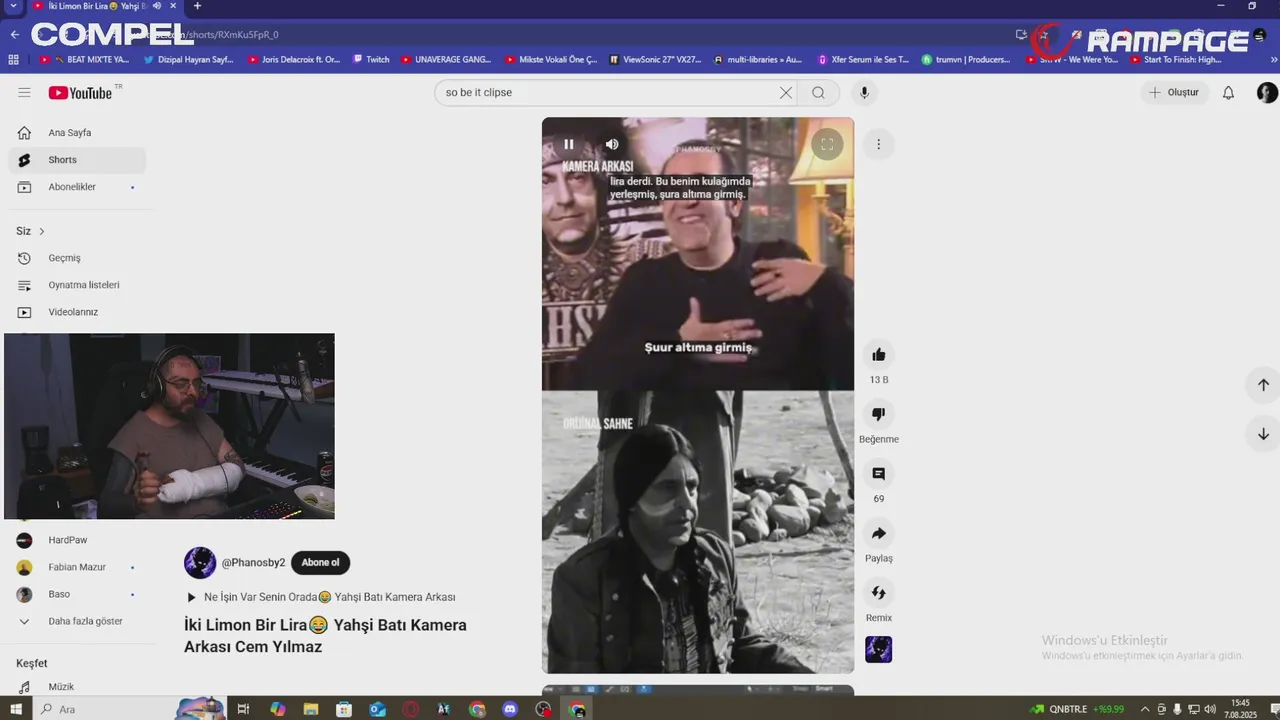Screen dimensions: 1280x720
Task: Go to next Short with down arrow
Action: click(1263, 434)
